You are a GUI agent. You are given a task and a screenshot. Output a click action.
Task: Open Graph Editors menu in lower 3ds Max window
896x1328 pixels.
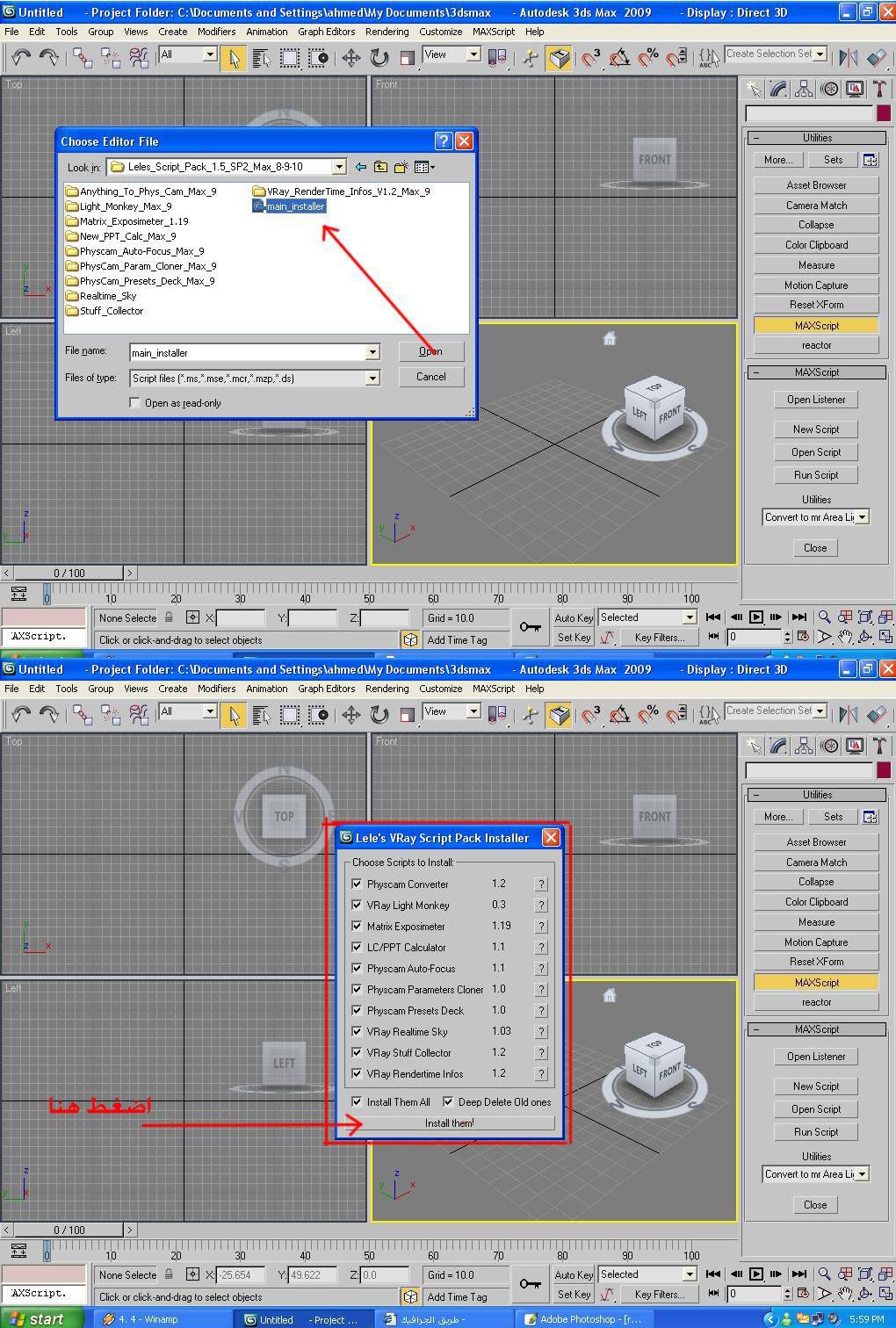(327, 689)
